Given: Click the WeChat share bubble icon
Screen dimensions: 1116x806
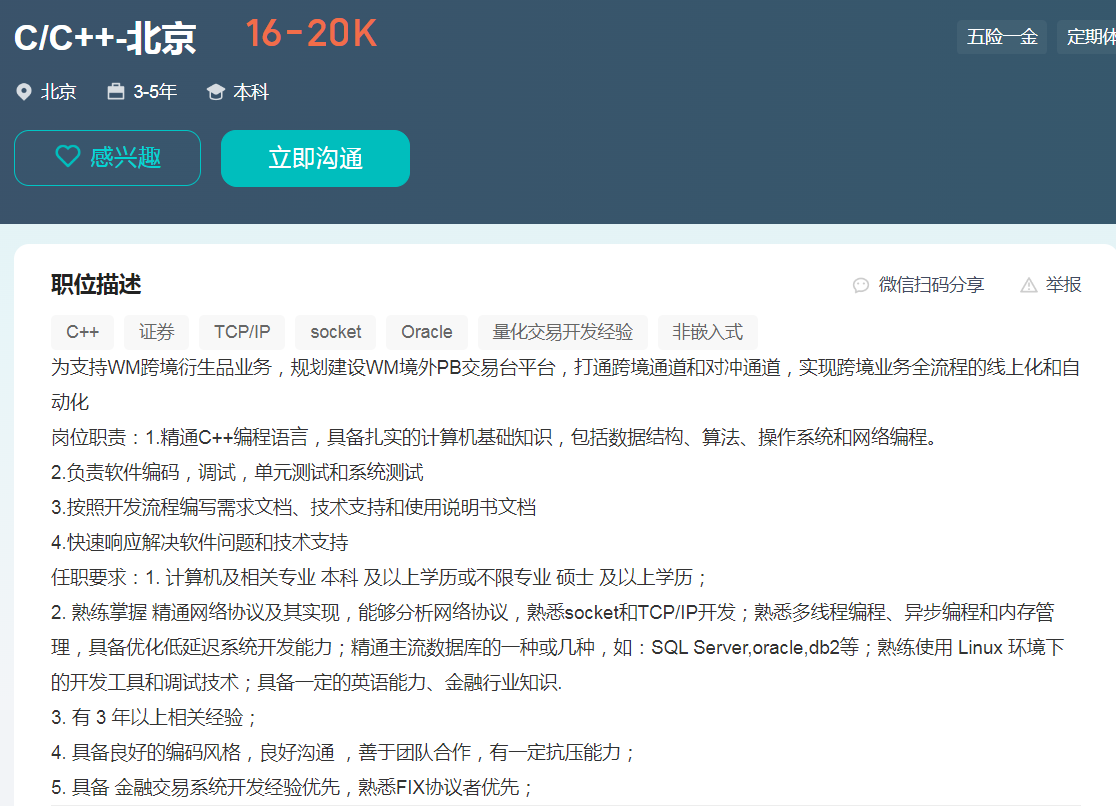Looking at the screenshot, I should [860, 285].
